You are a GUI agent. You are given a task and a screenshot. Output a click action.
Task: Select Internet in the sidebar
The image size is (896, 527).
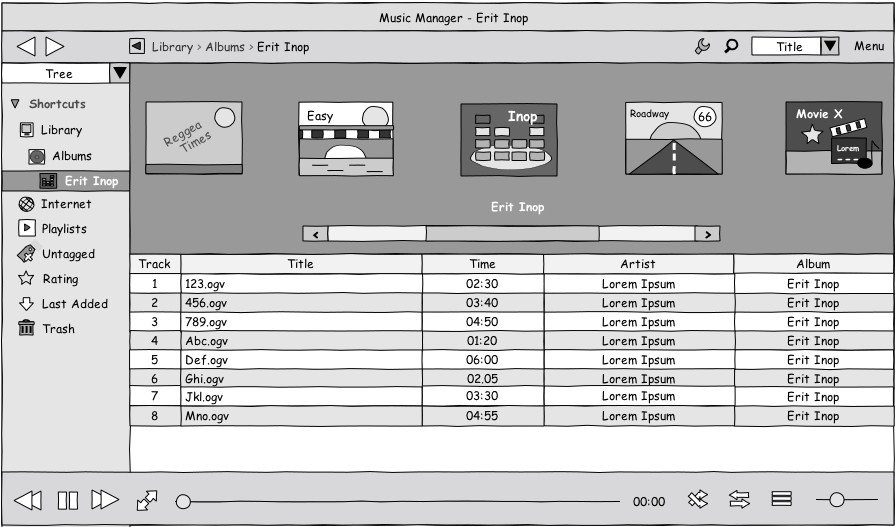click(x=66, y=204)
